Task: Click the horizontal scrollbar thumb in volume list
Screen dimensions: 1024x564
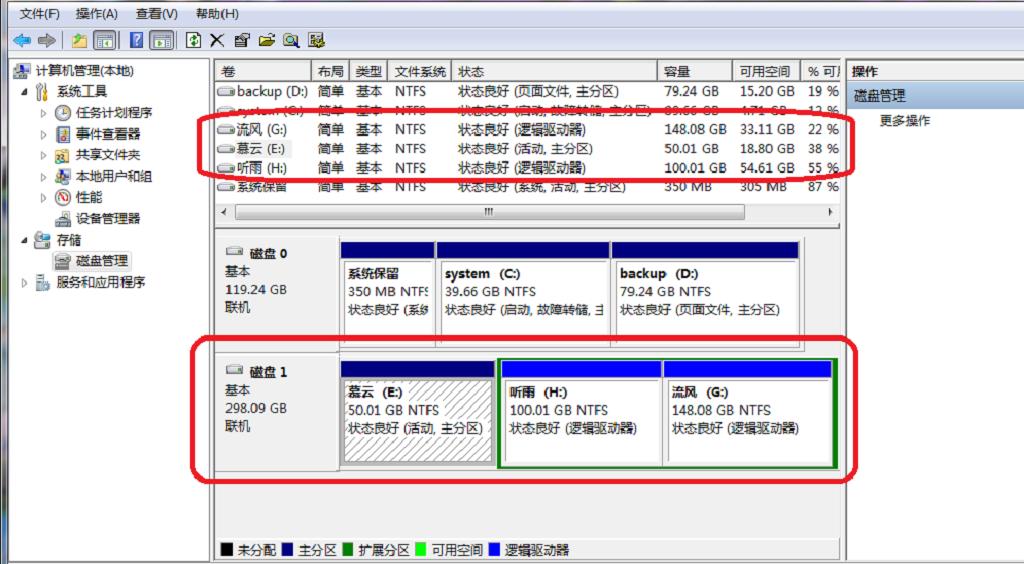Action: [489, 212]
